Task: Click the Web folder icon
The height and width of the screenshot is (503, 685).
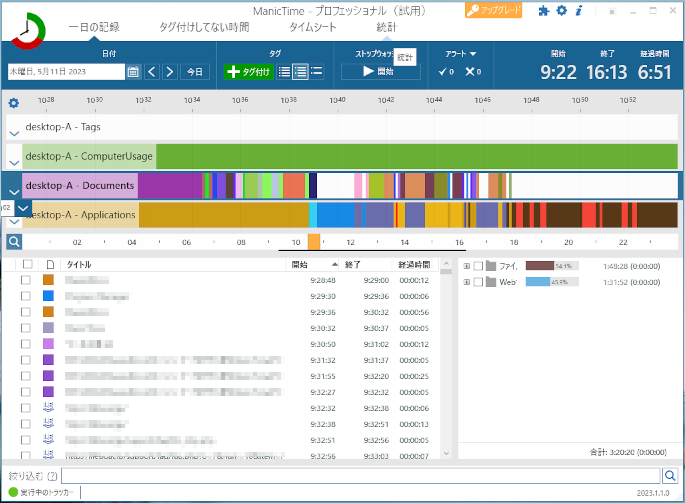Action: pyautogui.click(x=491, y=282)
